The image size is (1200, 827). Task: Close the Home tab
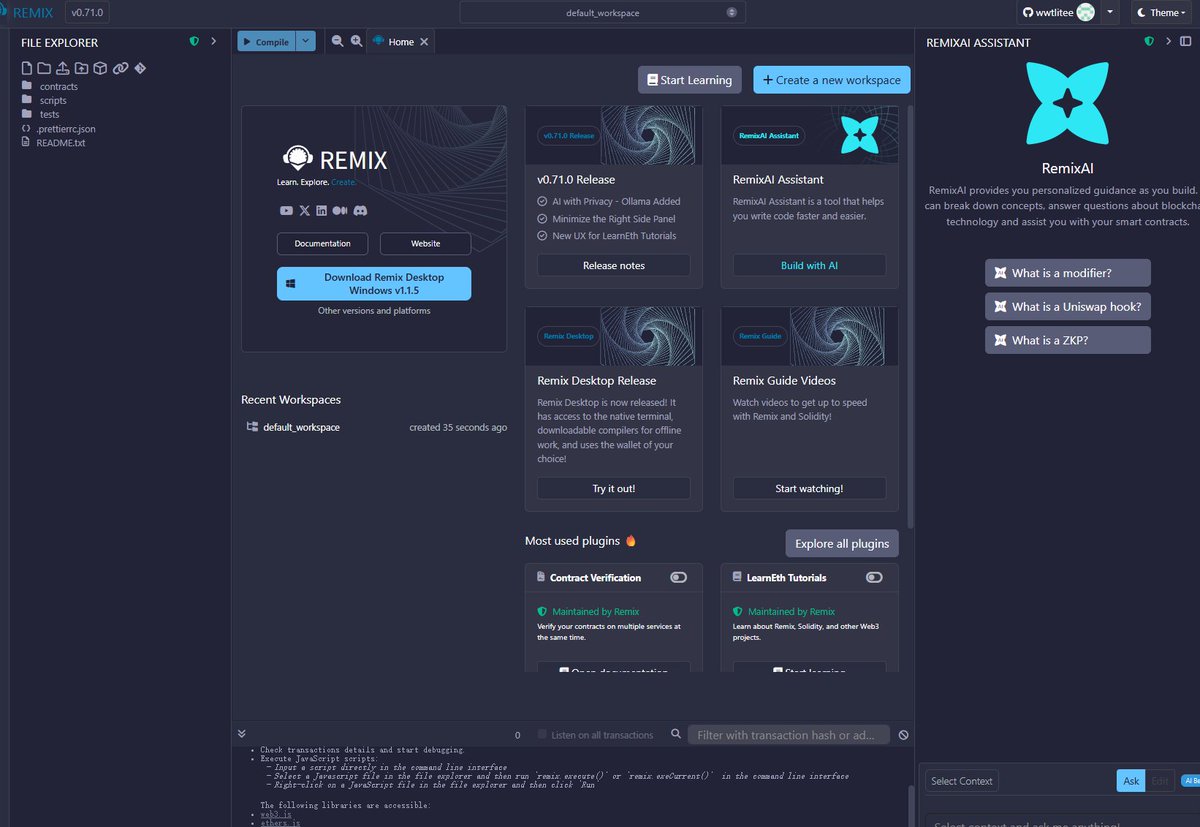[x=424, y=42]
